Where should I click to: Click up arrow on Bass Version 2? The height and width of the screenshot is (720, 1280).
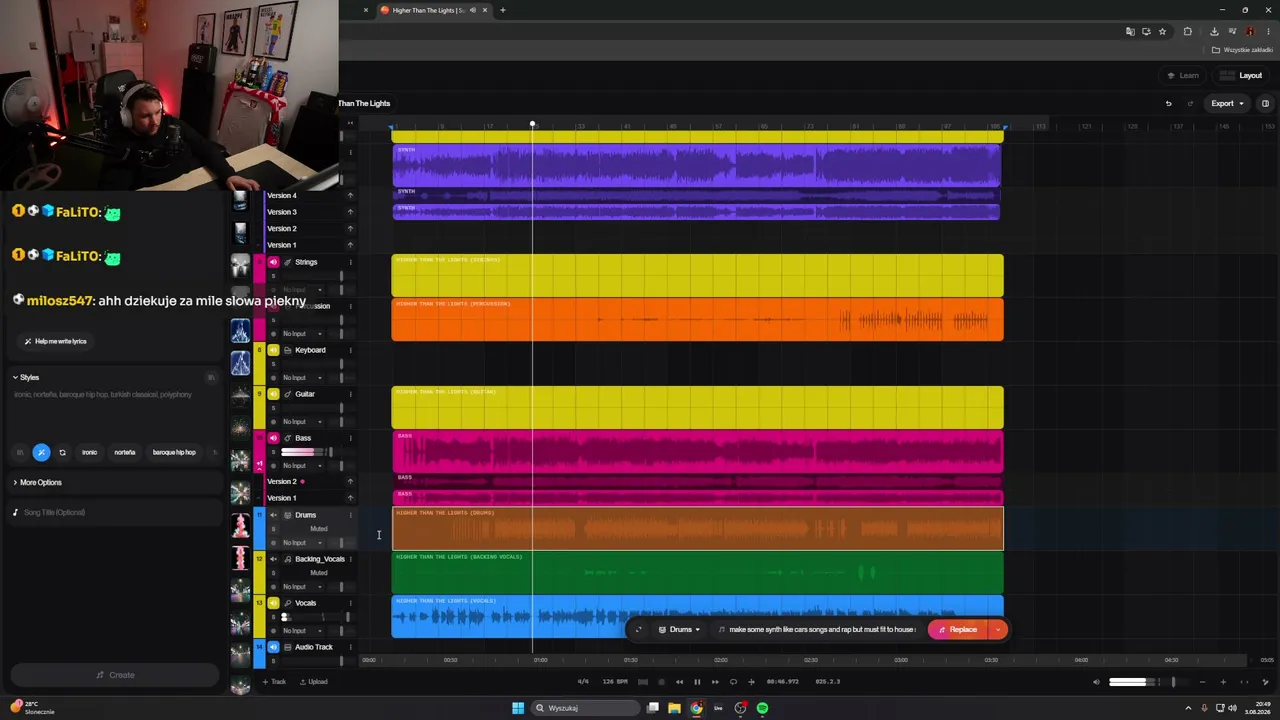pyautogui.click(x=350, y=481)
